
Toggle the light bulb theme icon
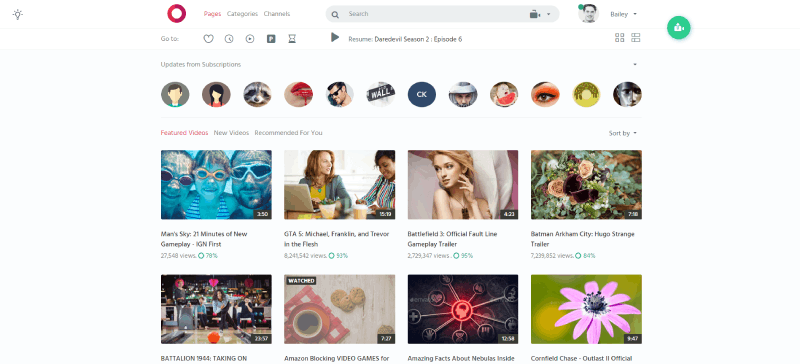point(18,14)
